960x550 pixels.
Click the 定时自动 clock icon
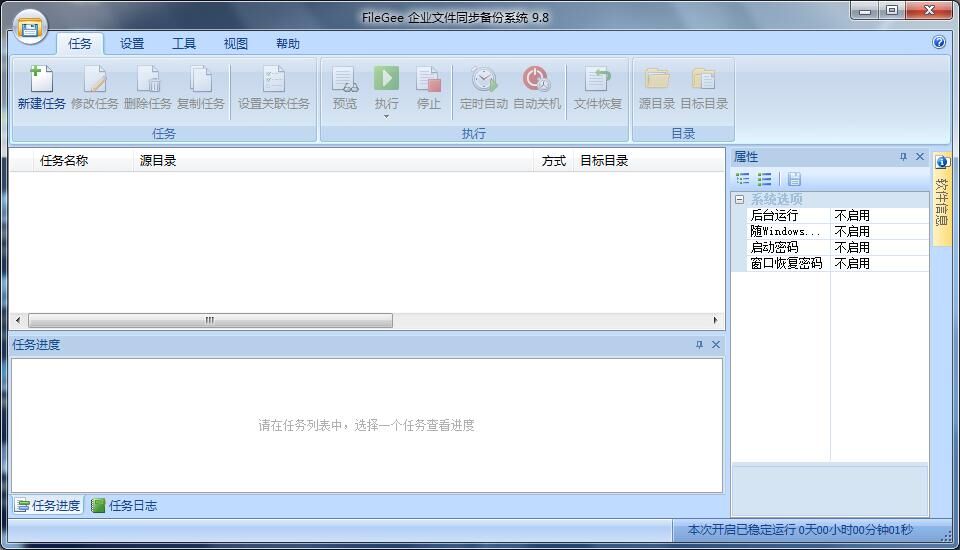coord(484,79)
